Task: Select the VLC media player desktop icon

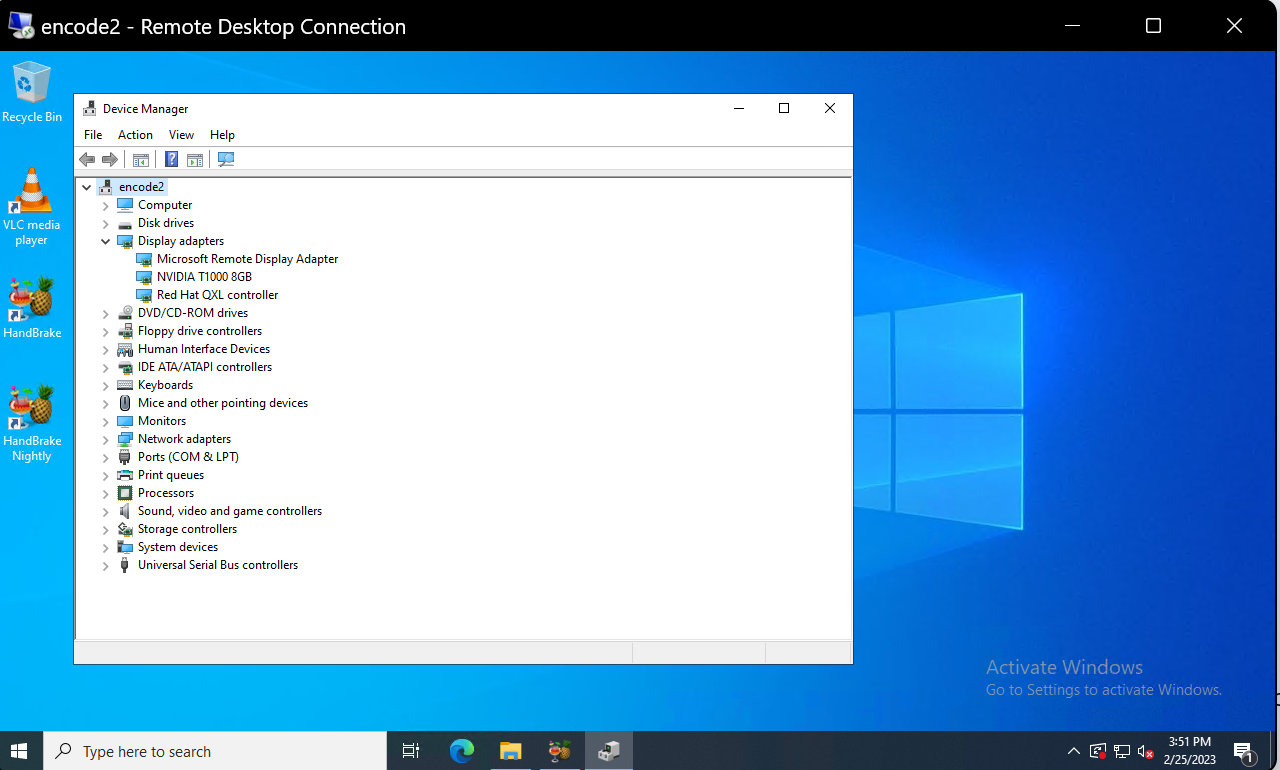Action: click(32, 207)
